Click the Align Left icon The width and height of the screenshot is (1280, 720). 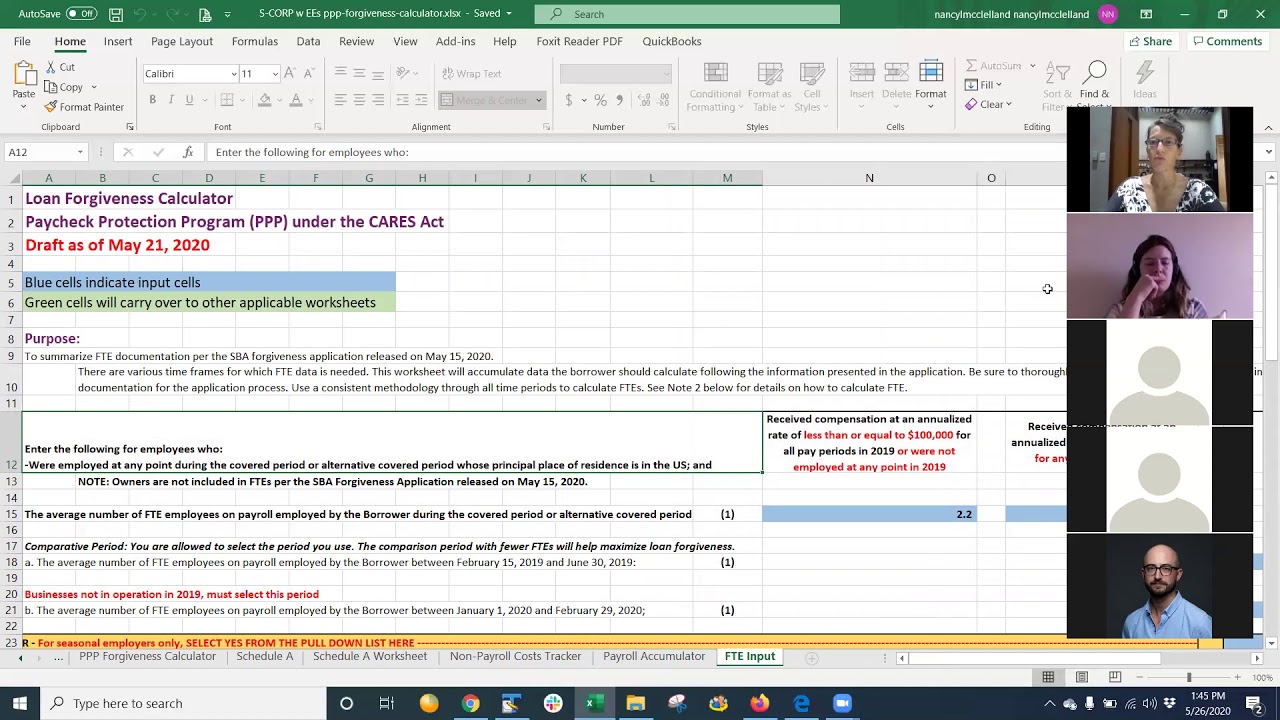[341, 100]
